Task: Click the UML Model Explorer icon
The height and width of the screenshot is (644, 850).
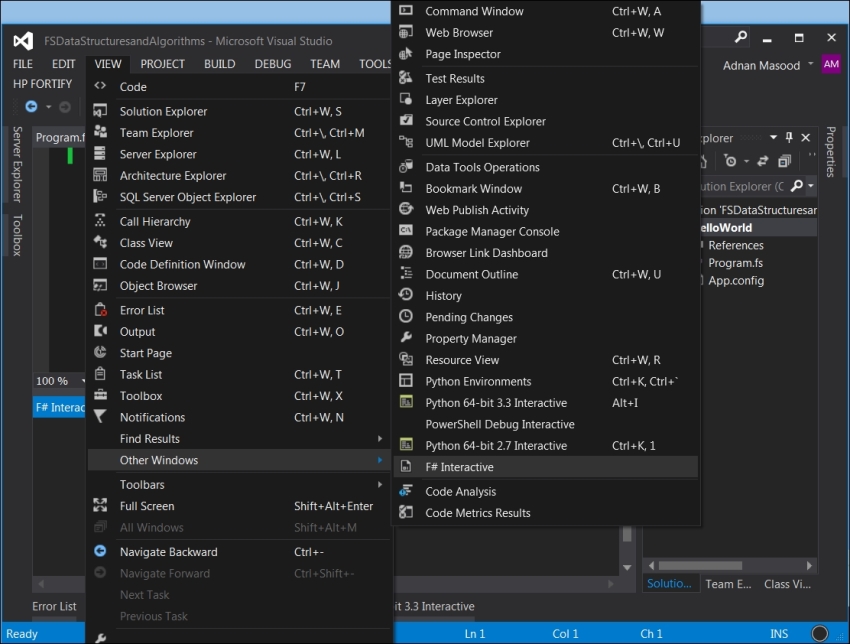Action: point(406,142)
